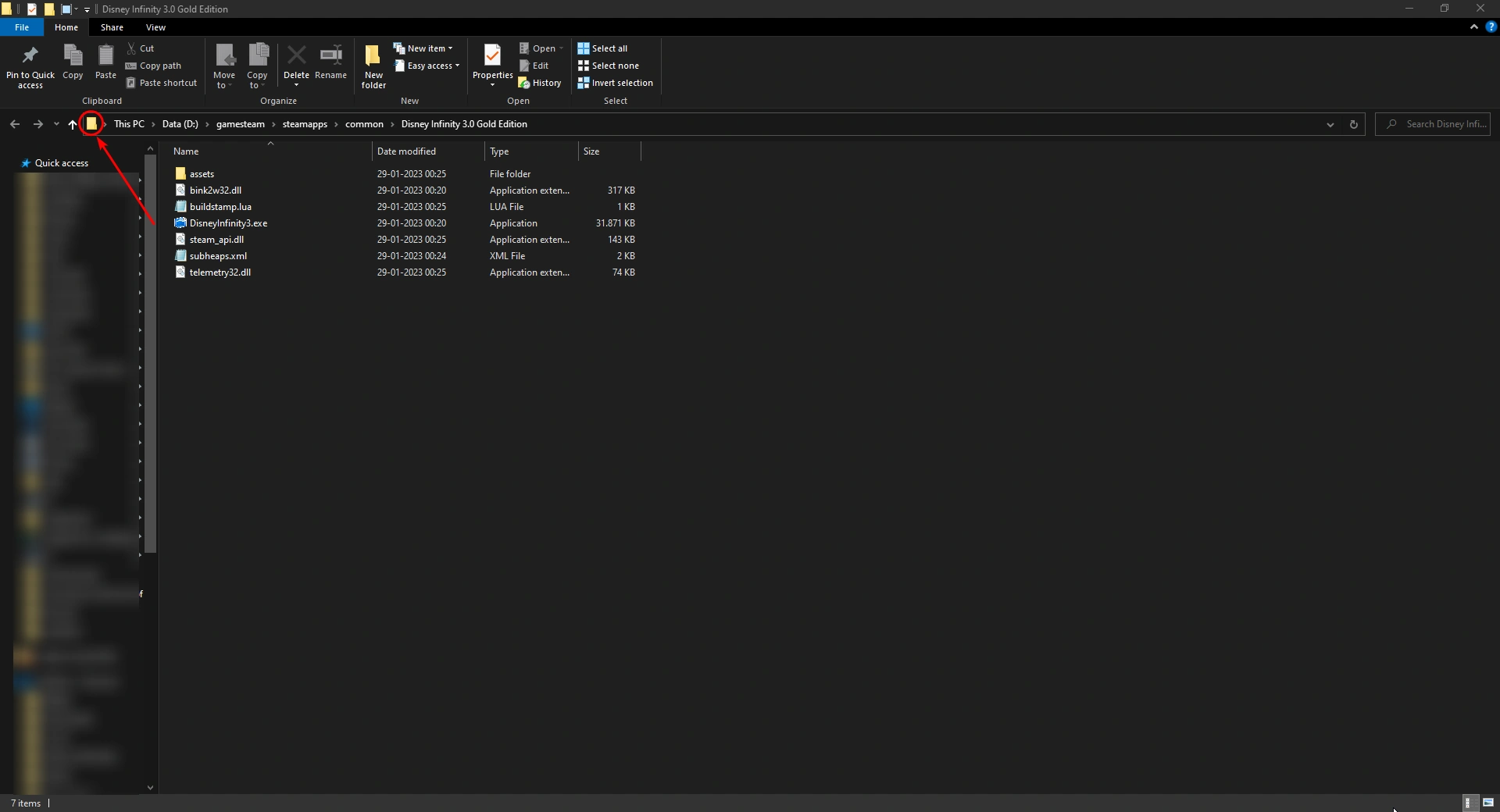This screenshot has width=1500, height=812.
Task: Go back using the left arrow
Action: click(15, 124)
